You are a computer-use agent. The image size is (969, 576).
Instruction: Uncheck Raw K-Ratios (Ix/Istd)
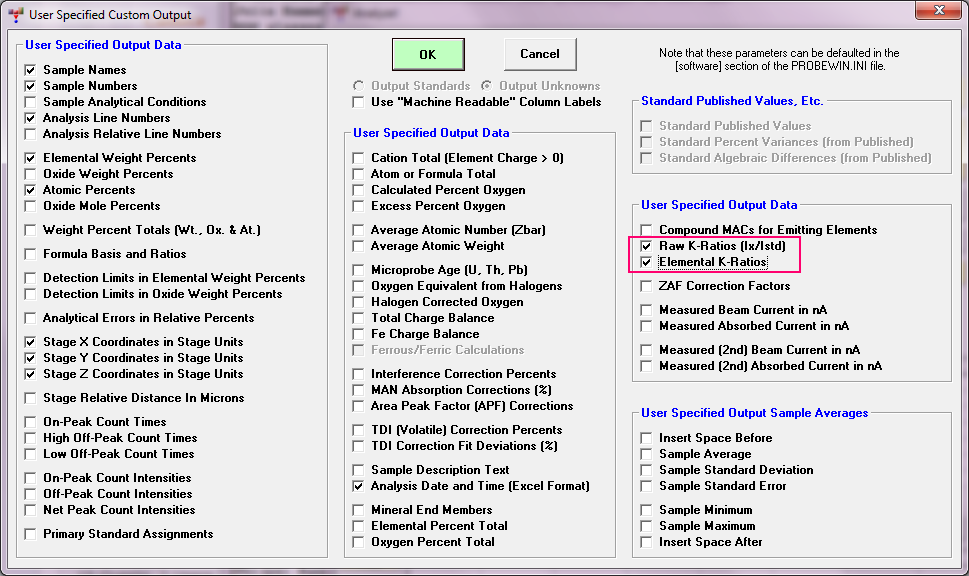647,246
